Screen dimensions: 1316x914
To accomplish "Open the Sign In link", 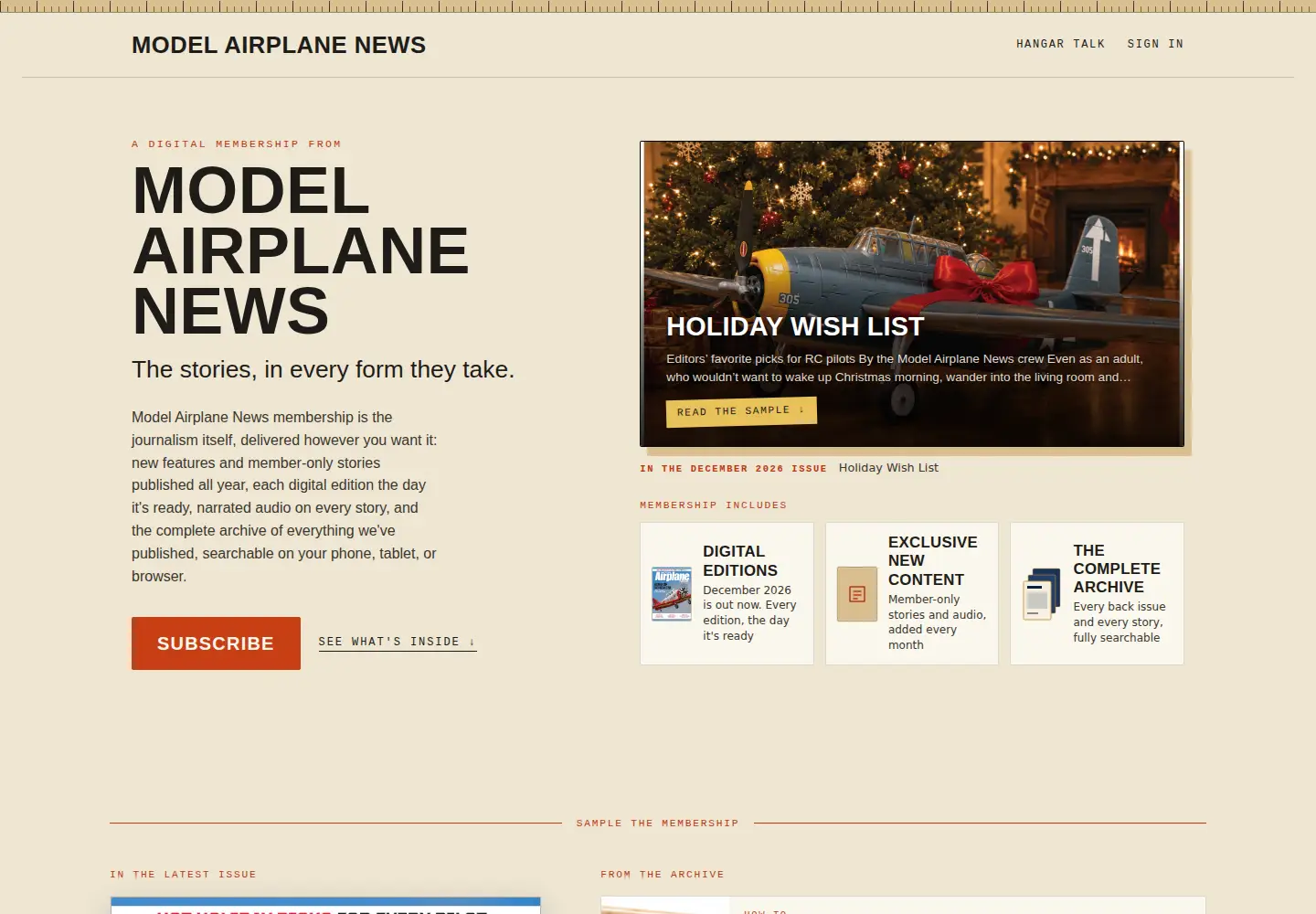I will coord(1155,44).
